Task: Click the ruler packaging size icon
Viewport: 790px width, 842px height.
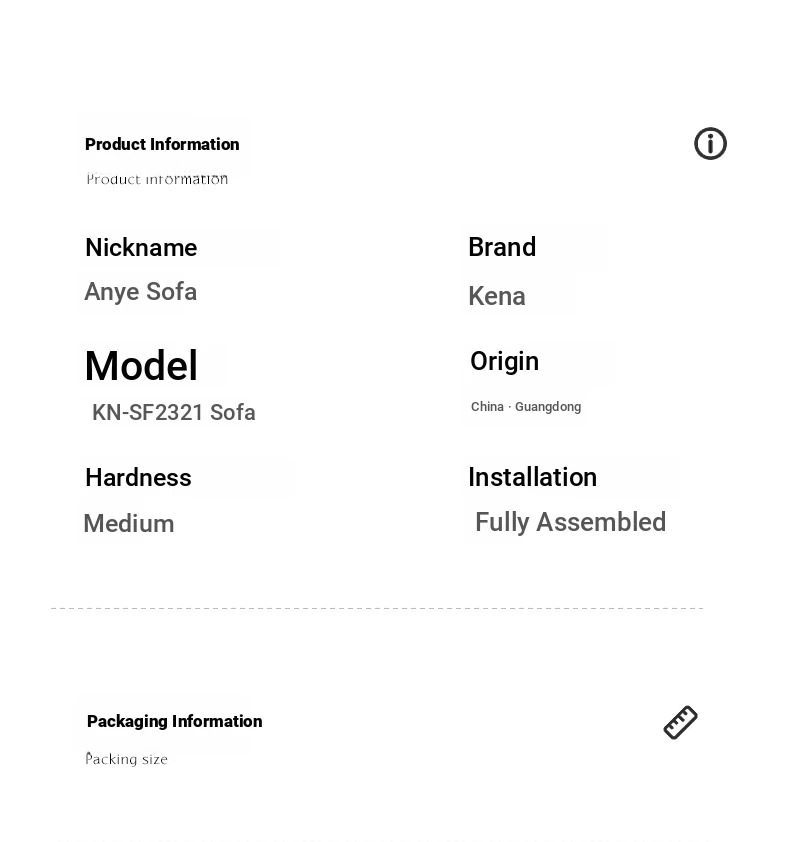Action: pyautogui.click(x=680, y=722)
